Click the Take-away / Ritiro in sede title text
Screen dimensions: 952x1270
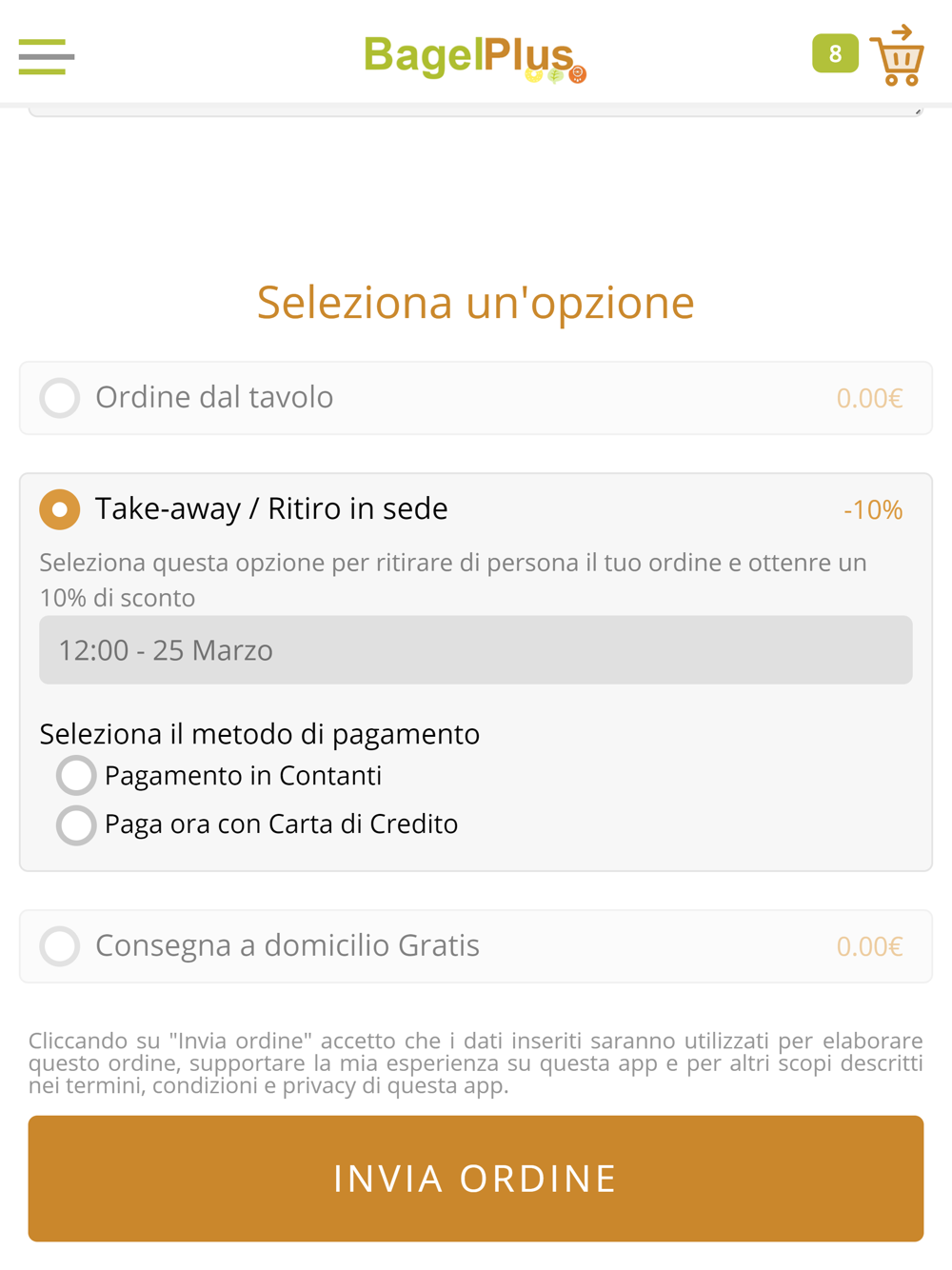(271, 508)
